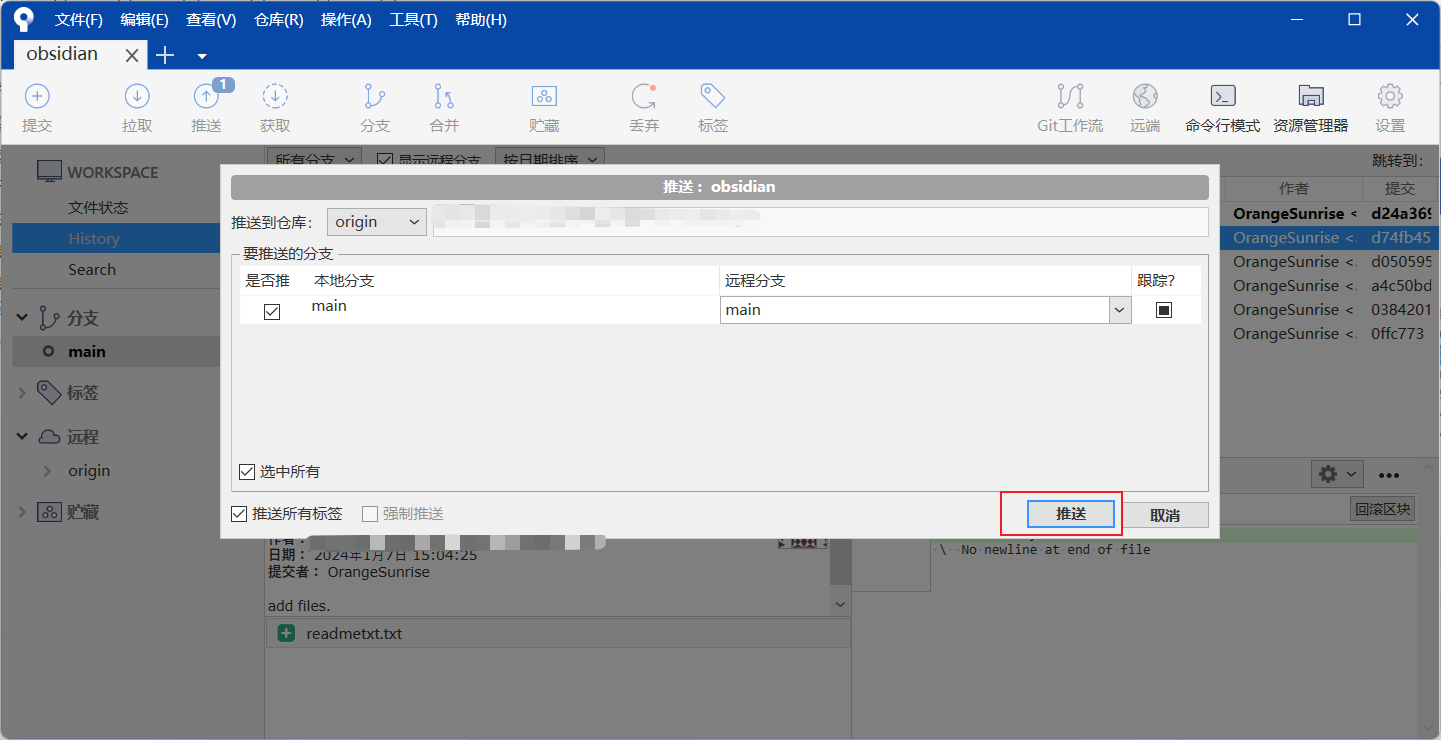The image size is (1441, 740).
Task: Toggle the track (跟踪) checkbox for main
Action: pos(1164,310)
